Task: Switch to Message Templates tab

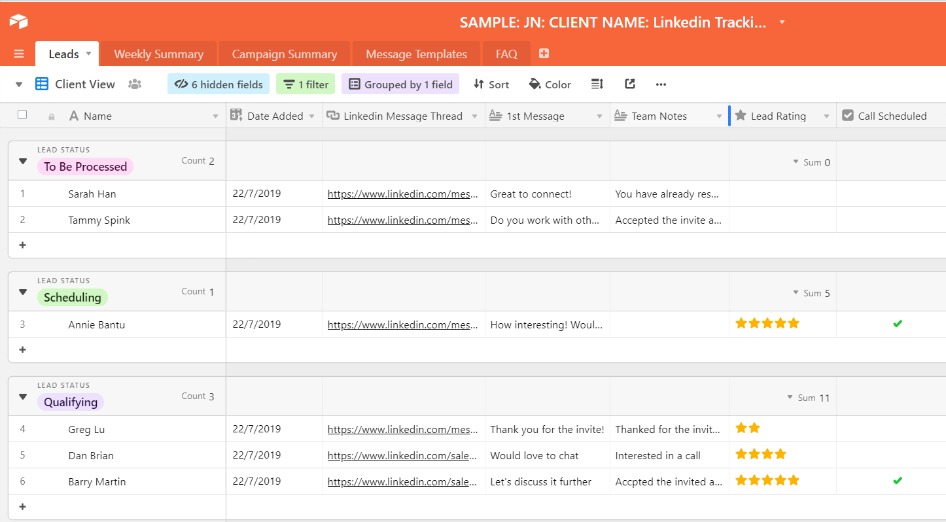Action: click(x=416, y=54)
